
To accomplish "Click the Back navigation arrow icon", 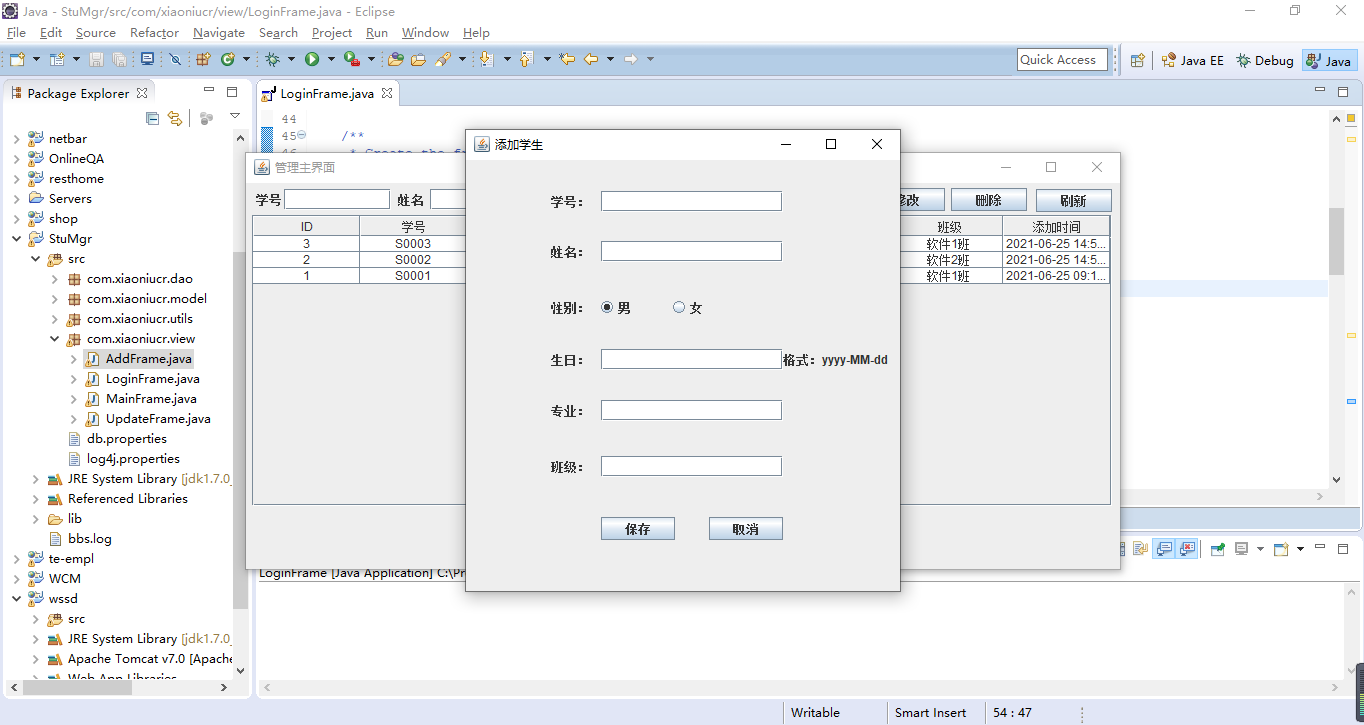I will (591, 59).
